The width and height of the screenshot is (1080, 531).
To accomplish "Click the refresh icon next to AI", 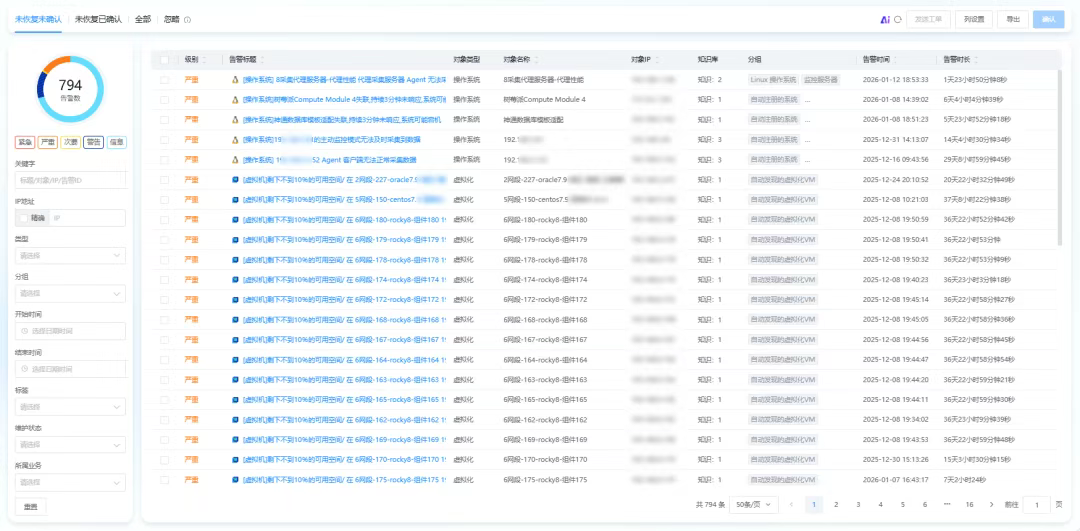I will point(897,19).
